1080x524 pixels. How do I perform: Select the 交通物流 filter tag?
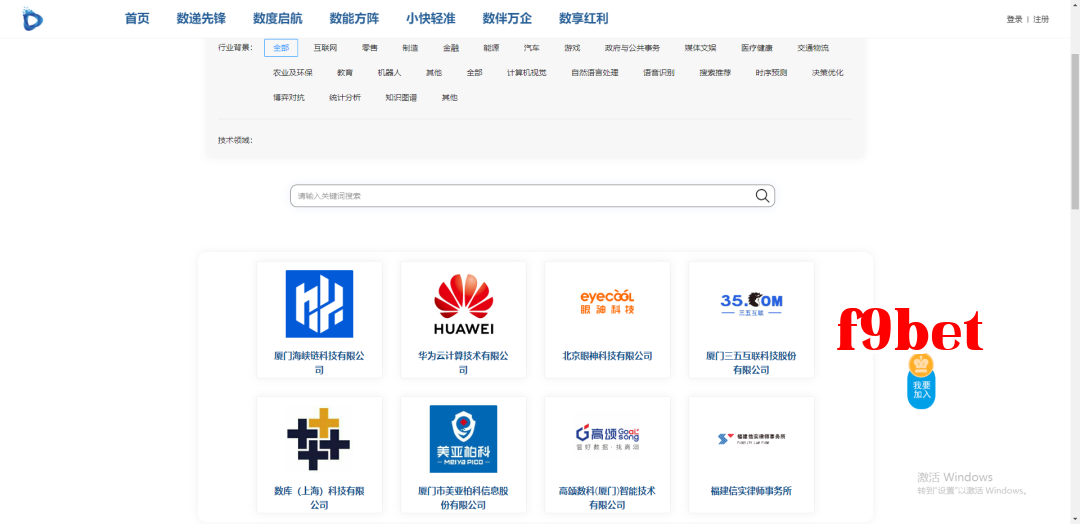point(813,48)
